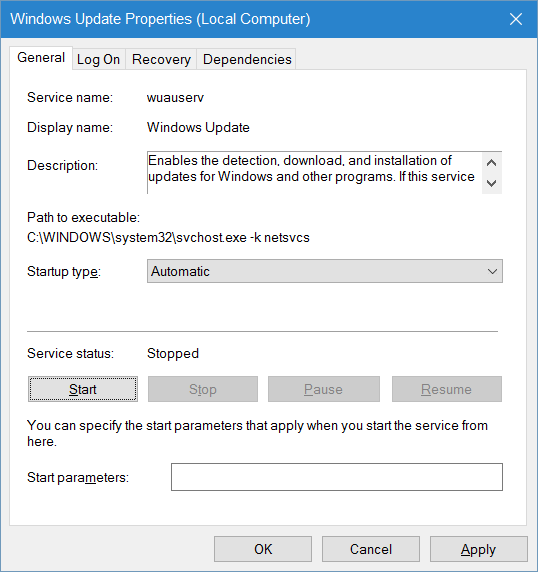Click the svchost.exe executable path text
Screen dimensions: 538x572
pyautogui.click(x=168, y=237)
